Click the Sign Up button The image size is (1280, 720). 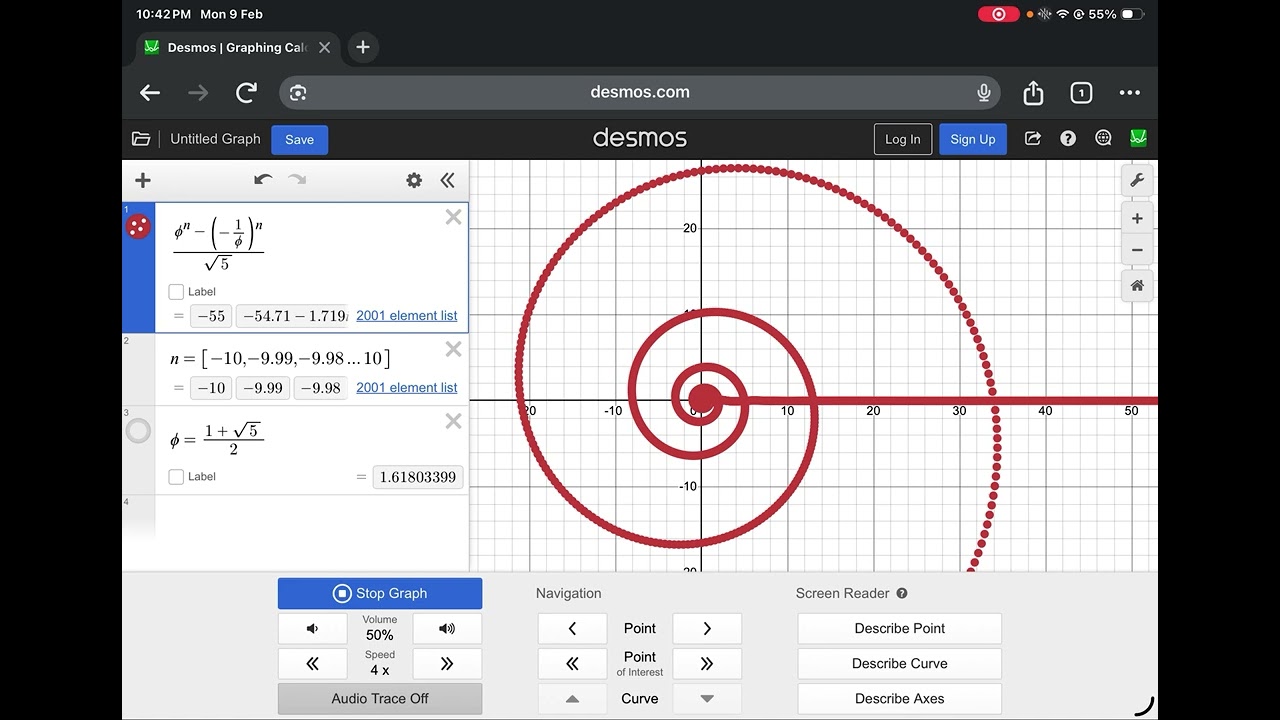tap(972, 139)
